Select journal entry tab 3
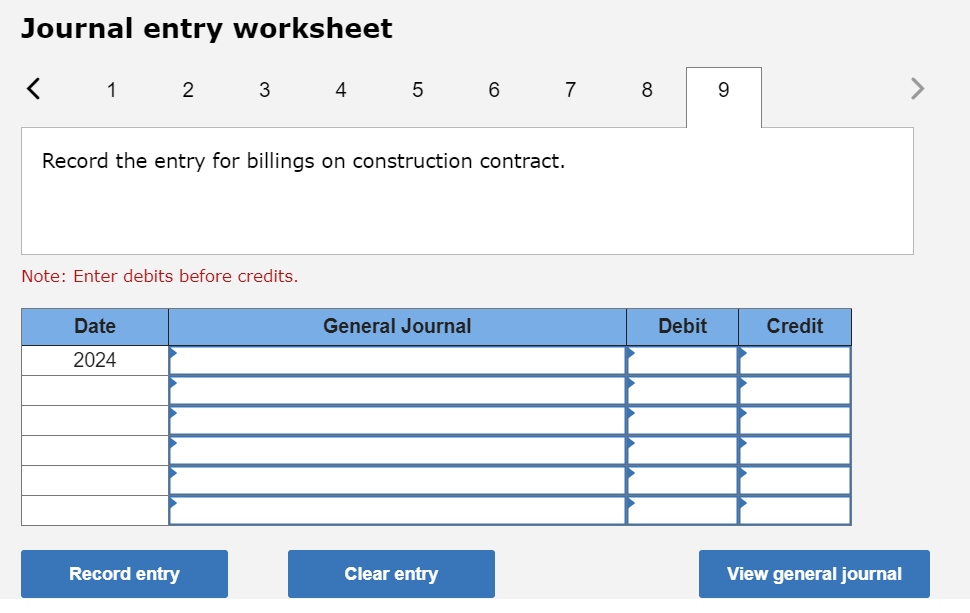 click(x=265, y=90)
